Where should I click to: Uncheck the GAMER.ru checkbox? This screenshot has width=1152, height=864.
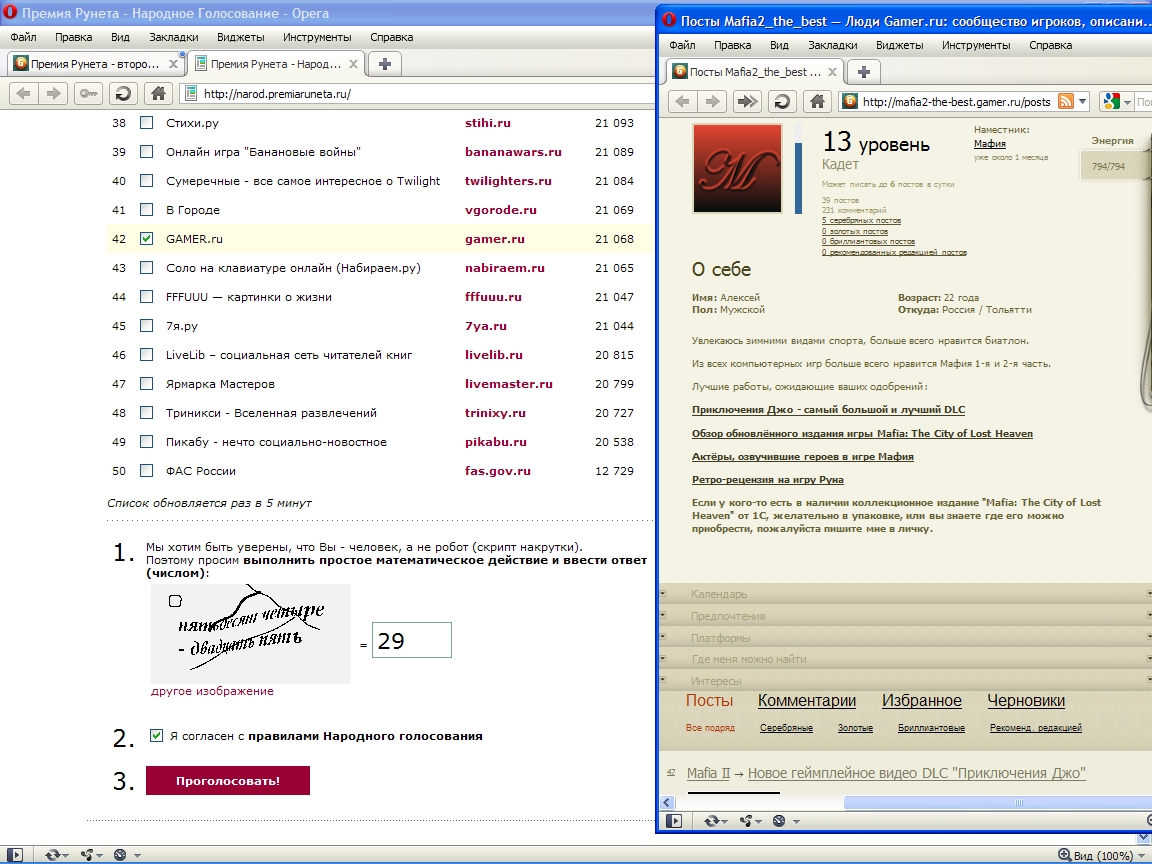click(x=147, y=239)
